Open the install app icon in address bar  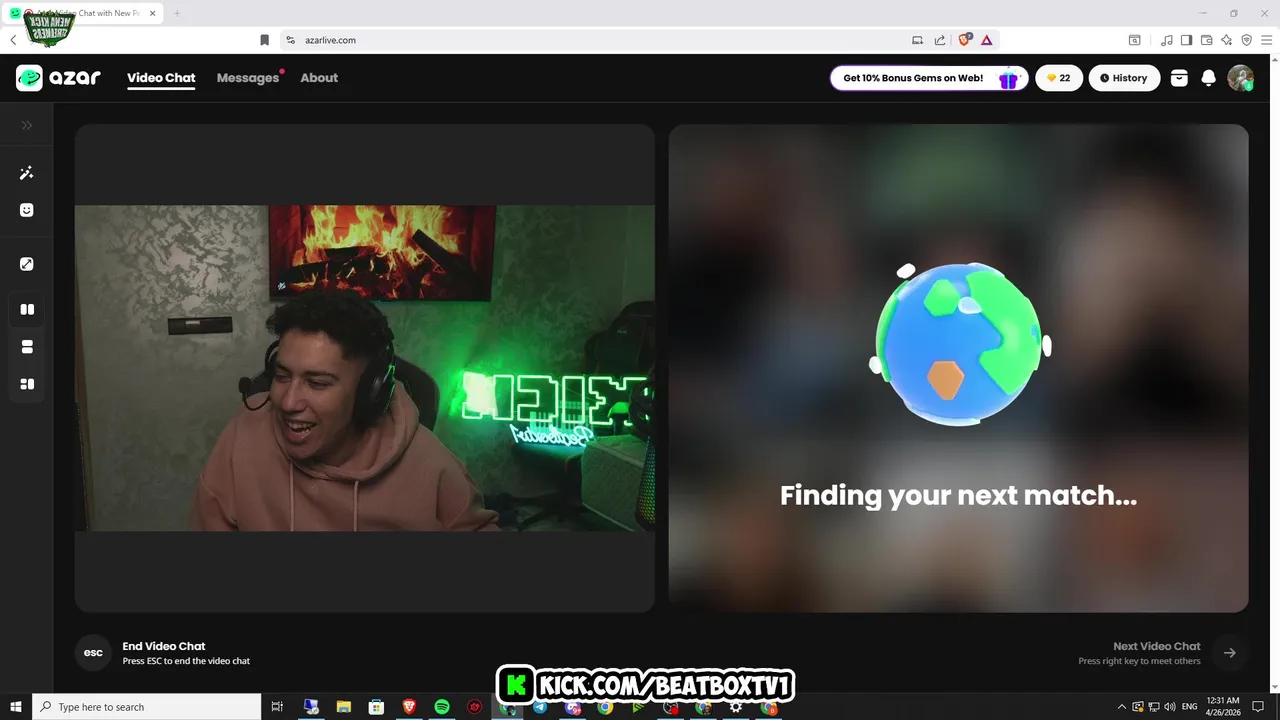coord(917,40)
